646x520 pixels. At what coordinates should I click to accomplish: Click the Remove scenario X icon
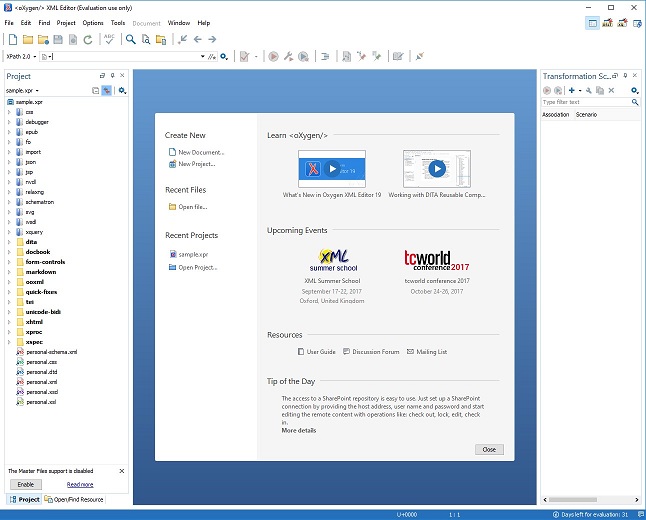[x=611, y=90]
